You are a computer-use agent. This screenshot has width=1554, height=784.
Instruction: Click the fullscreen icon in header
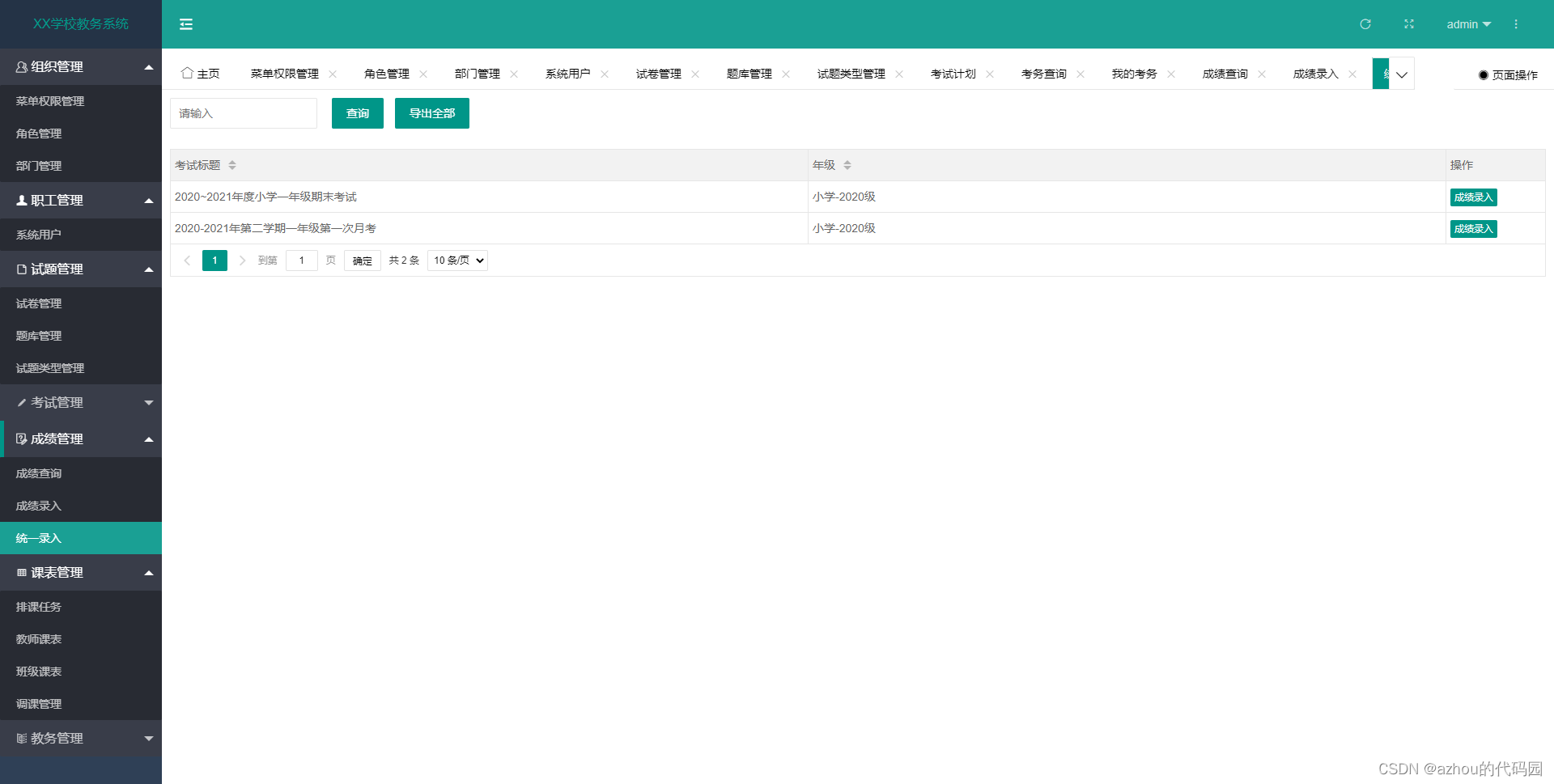click(1409, 24)
